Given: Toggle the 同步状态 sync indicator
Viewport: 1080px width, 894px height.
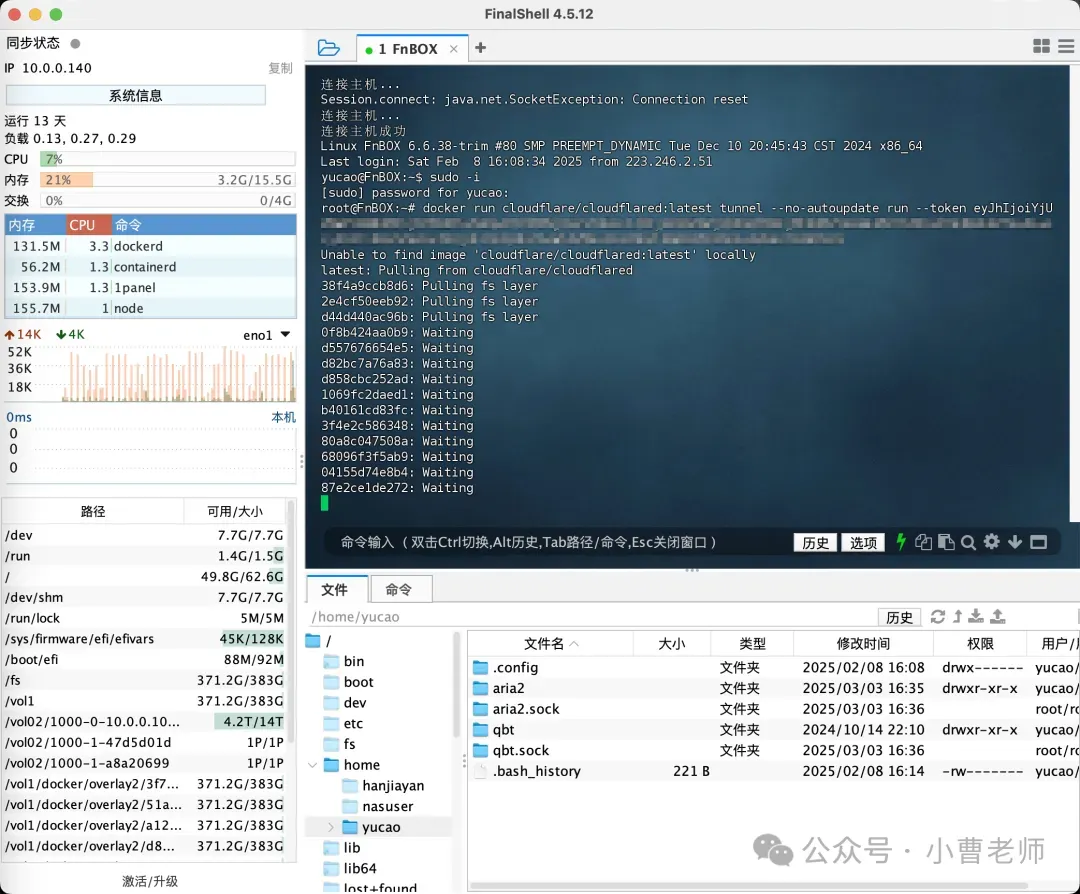Looking at the screenshot, I should tap(75, 44).
